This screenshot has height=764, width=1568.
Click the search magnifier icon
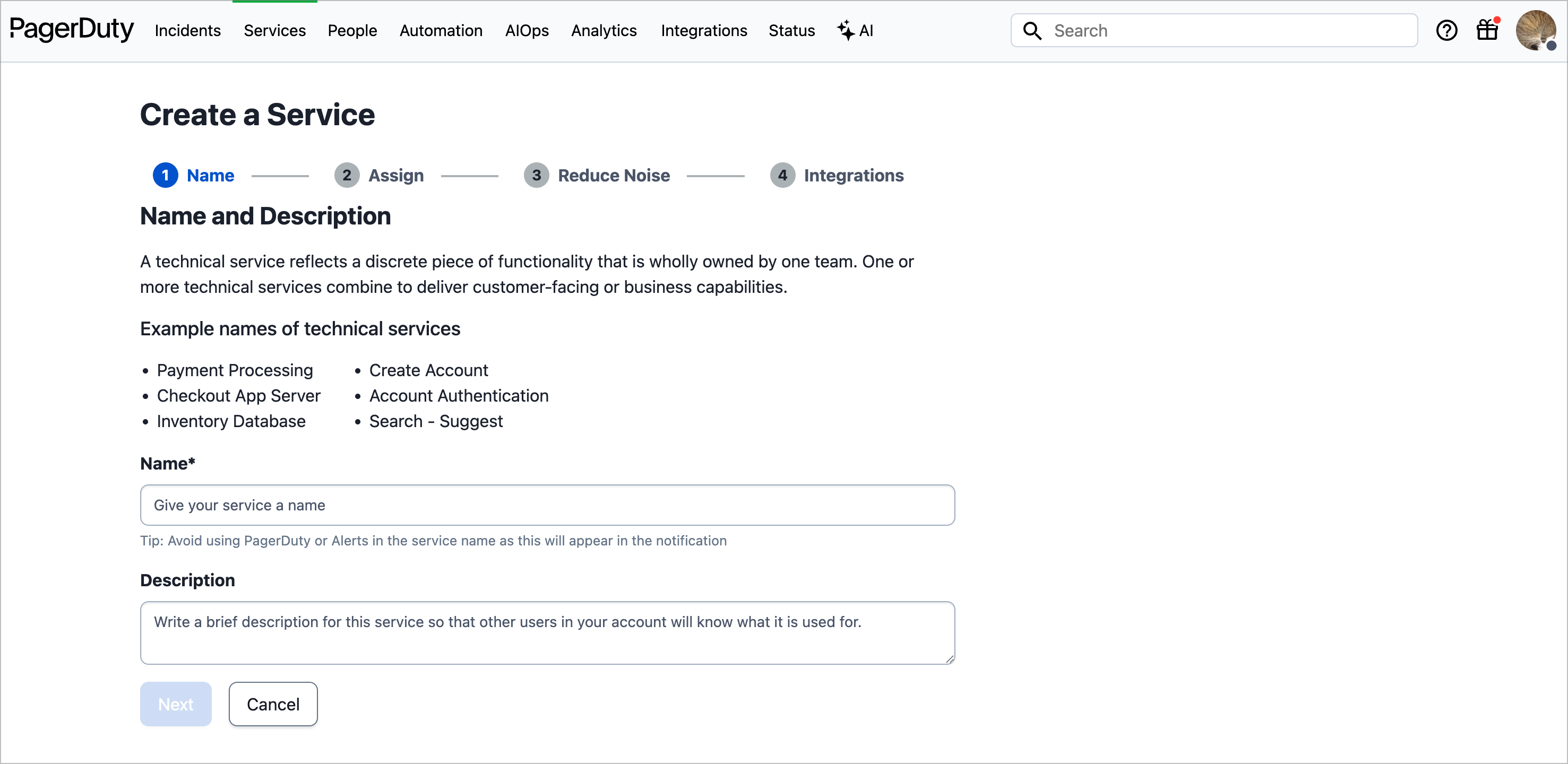[x=1032, y=30]
